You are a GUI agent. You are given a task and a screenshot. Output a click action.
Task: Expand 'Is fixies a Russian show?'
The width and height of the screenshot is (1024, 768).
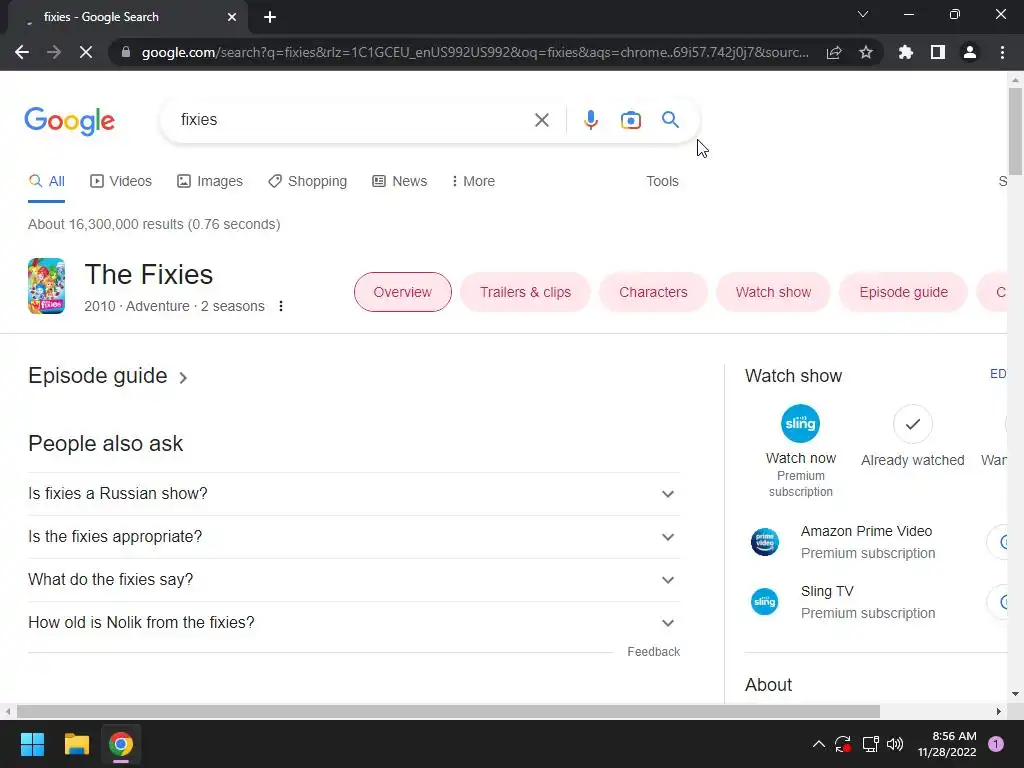point(354,494)
